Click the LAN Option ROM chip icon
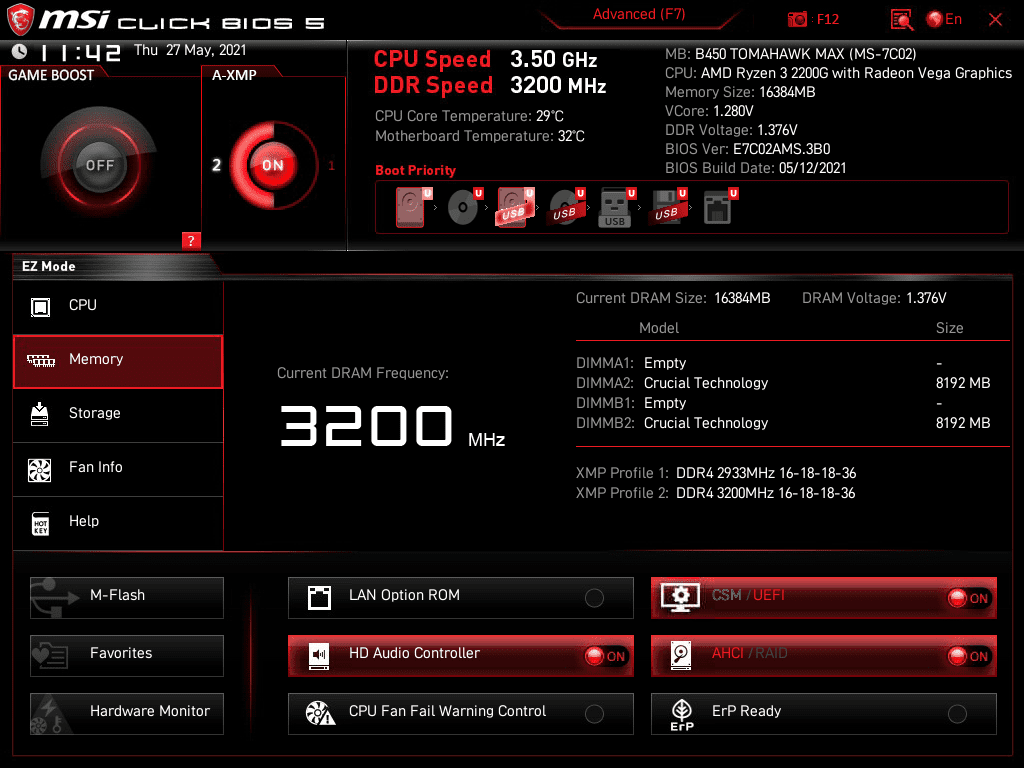 point(319,598)
